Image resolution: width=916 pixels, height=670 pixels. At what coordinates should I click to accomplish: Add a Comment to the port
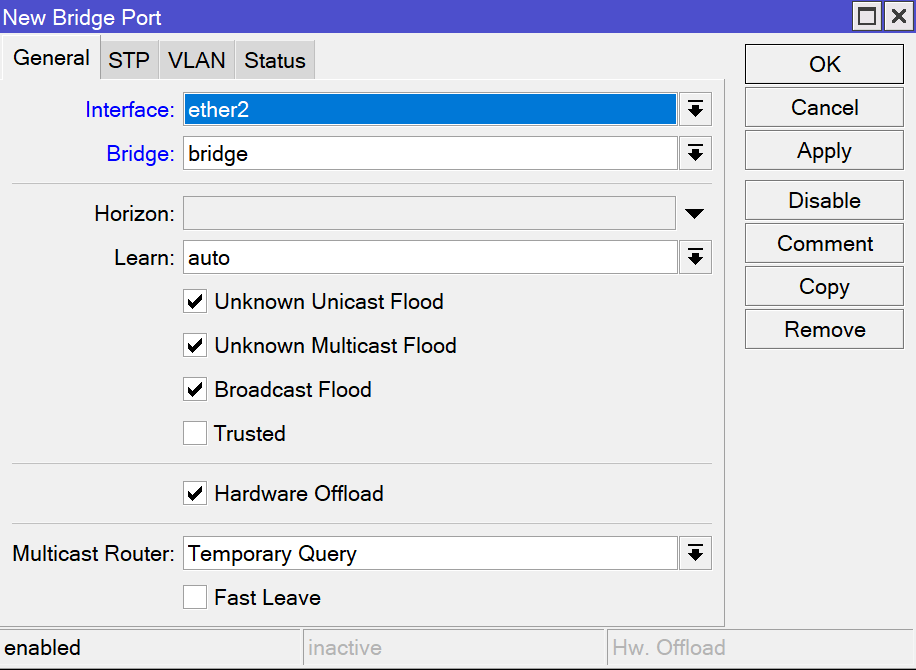824,244
